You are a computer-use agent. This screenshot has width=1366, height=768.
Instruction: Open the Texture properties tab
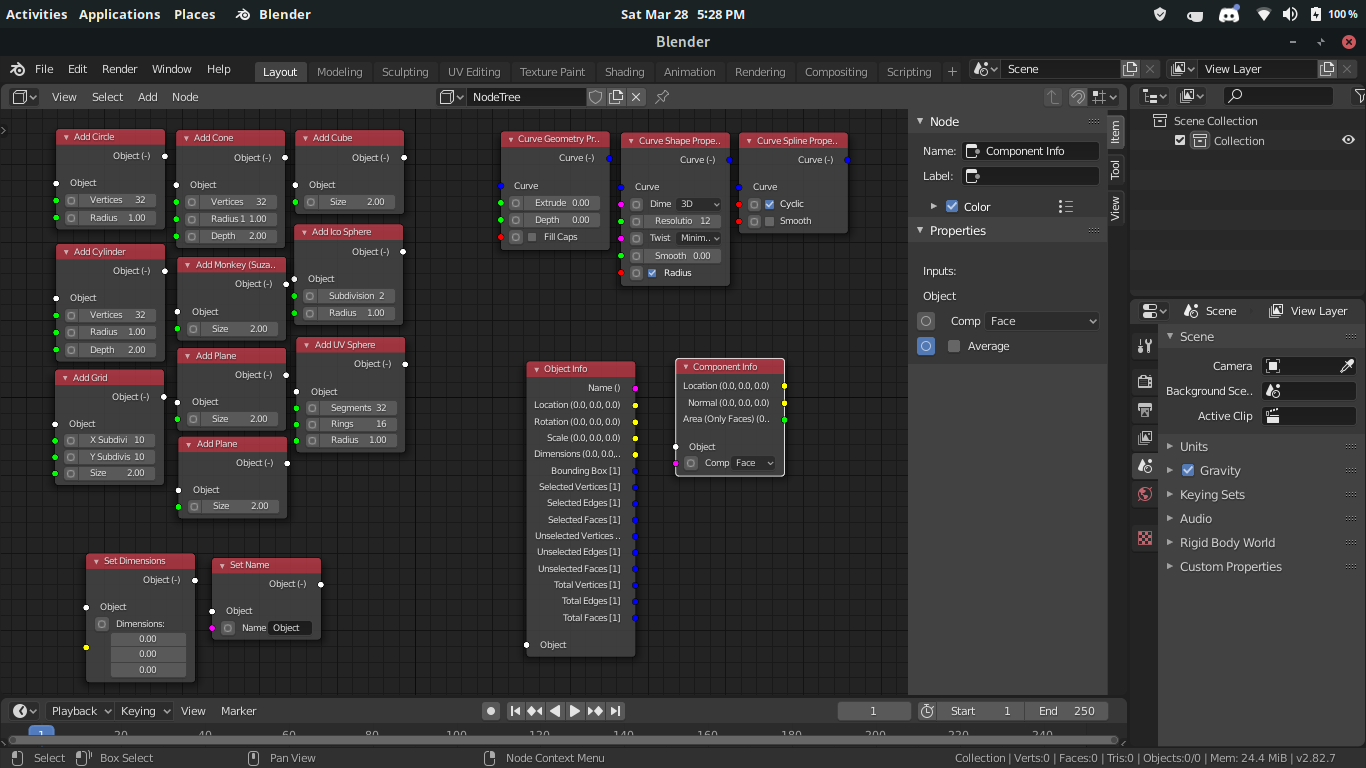(x=1145, y=538)
